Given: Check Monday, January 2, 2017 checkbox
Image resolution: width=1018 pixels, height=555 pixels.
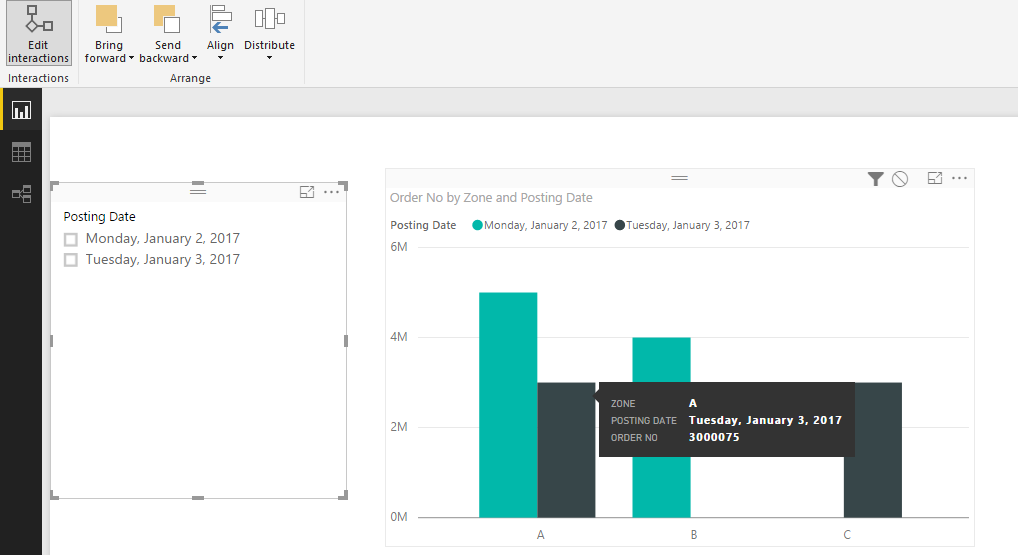Looking at the screenshot, I should point(71,240).
